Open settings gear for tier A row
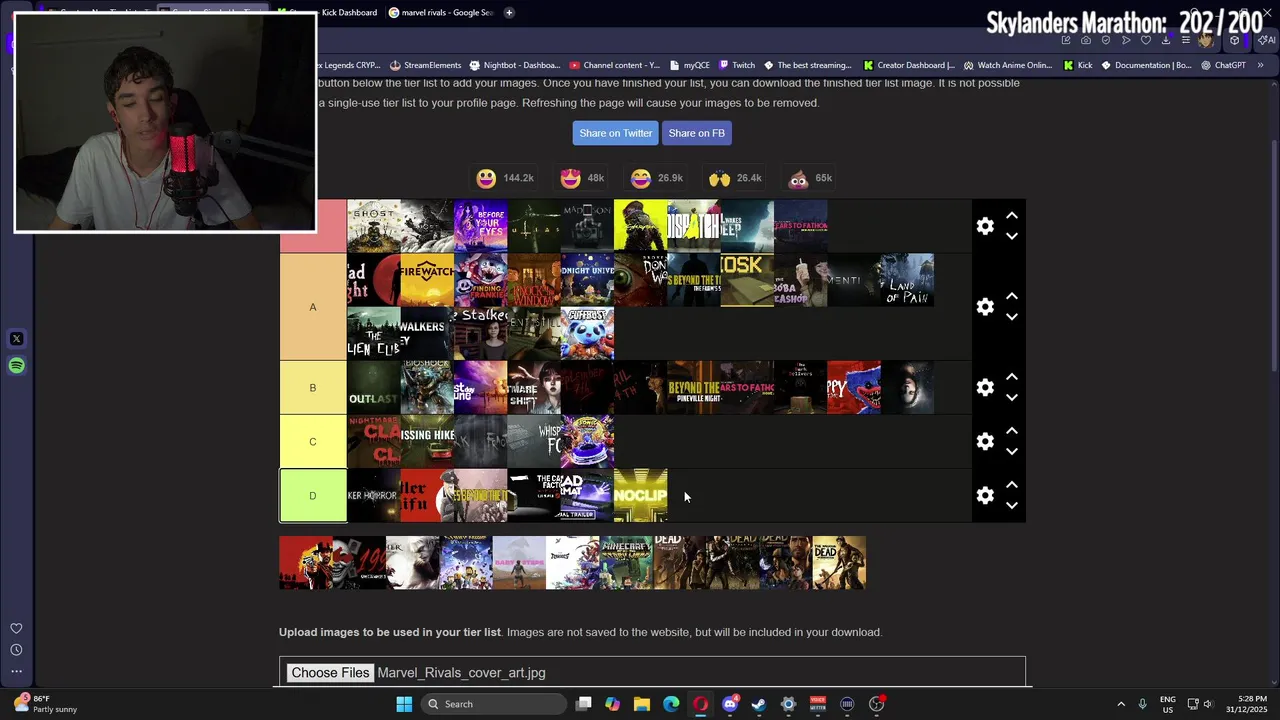Screen dimensions: 1280x720 tap(985, 307)
